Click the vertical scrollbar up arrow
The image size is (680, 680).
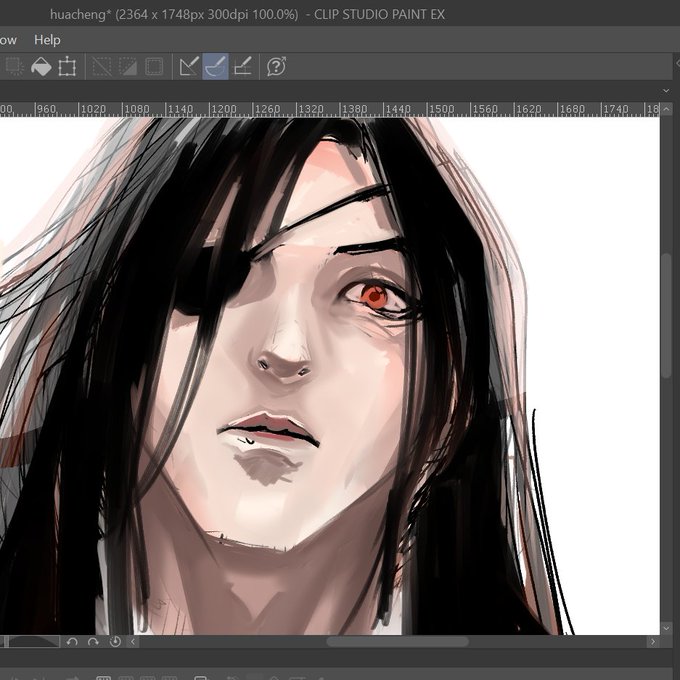pyautogui.click(x=667, y=109)
